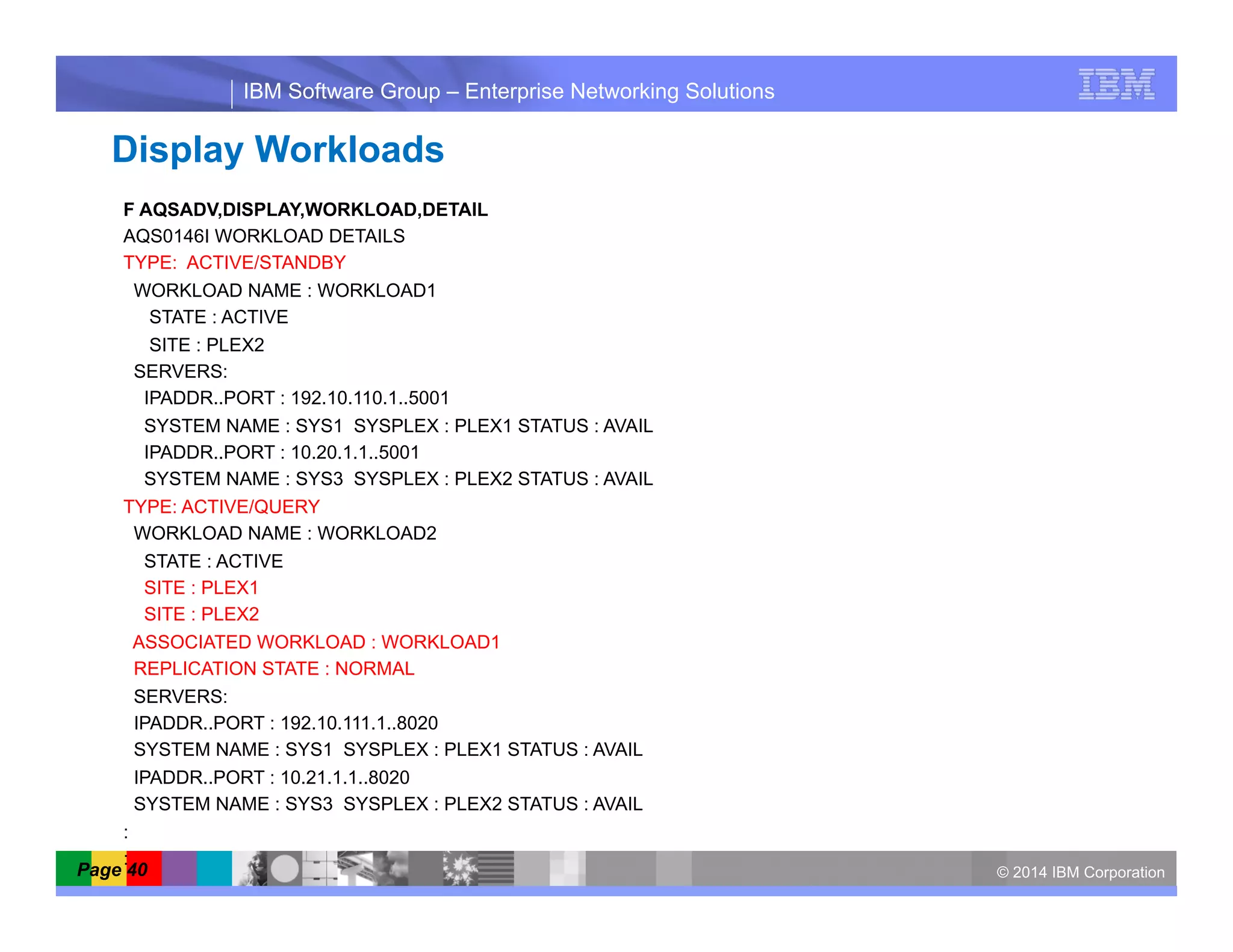1233x952 pixels.
Task: Click the horizontal stripes footer tile
Action: point(496,868)
